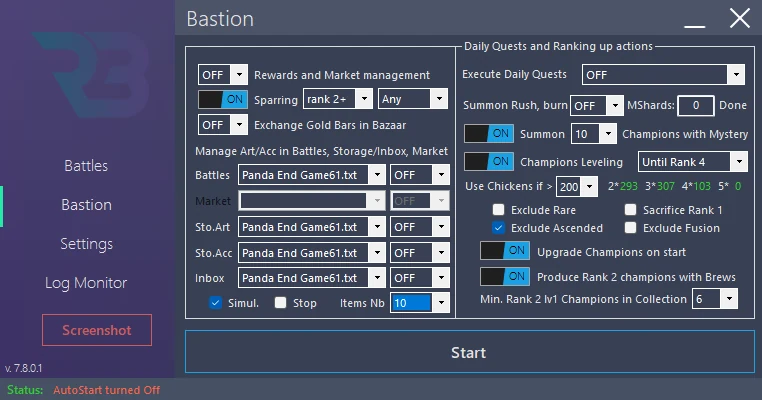
Task: Close the Bastion window
Action: [740, 18]
